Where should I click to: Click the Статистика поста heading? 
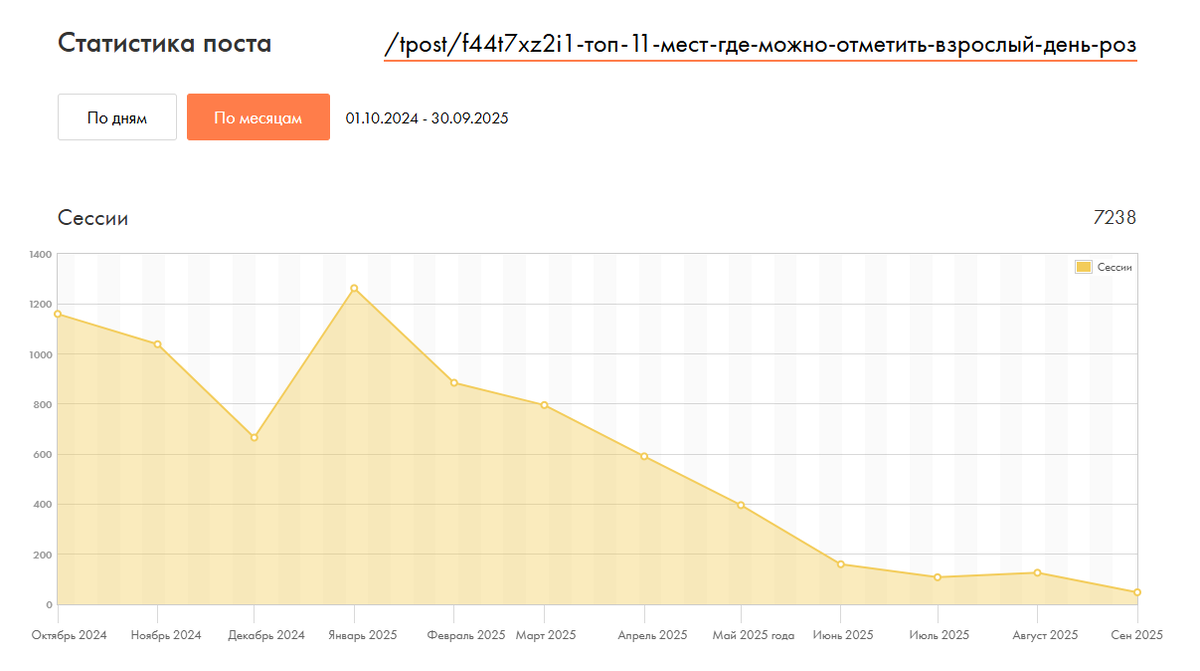click(x=165, y=44)
